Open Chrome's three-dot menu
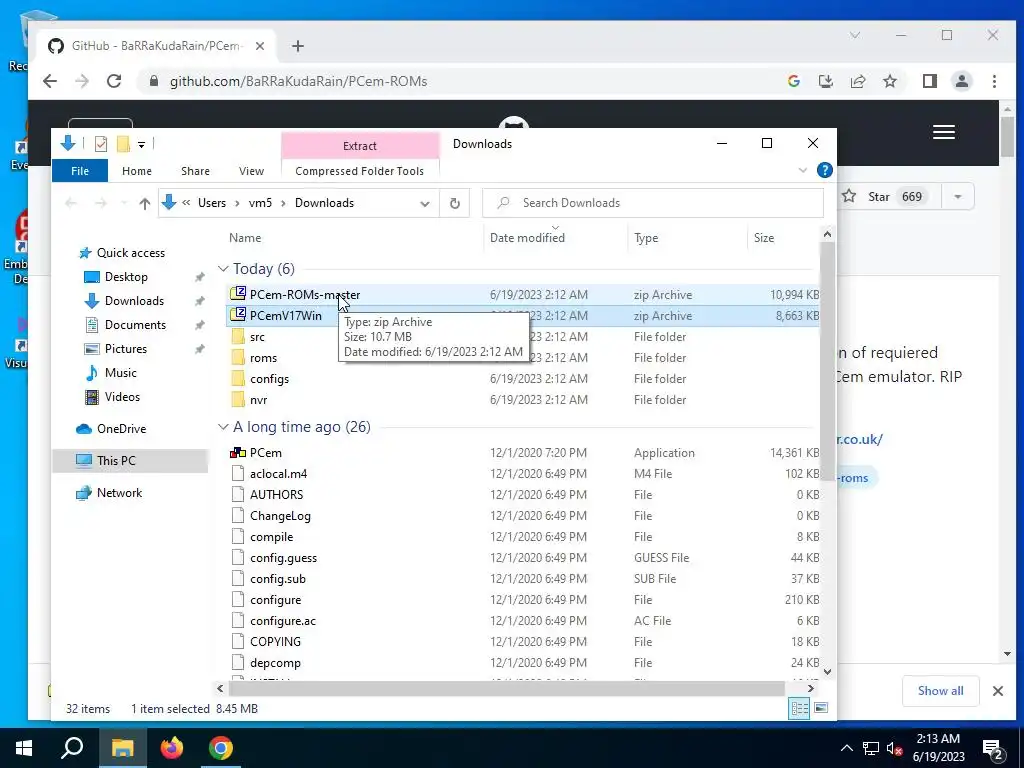Screen dimensions: 1024x768 [994, 81]
